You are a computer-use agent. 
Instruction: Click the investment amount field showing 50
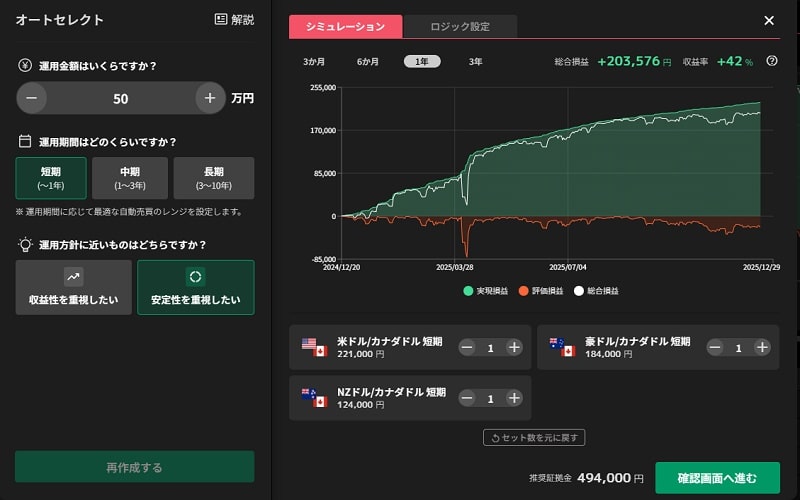coord(121,98)
